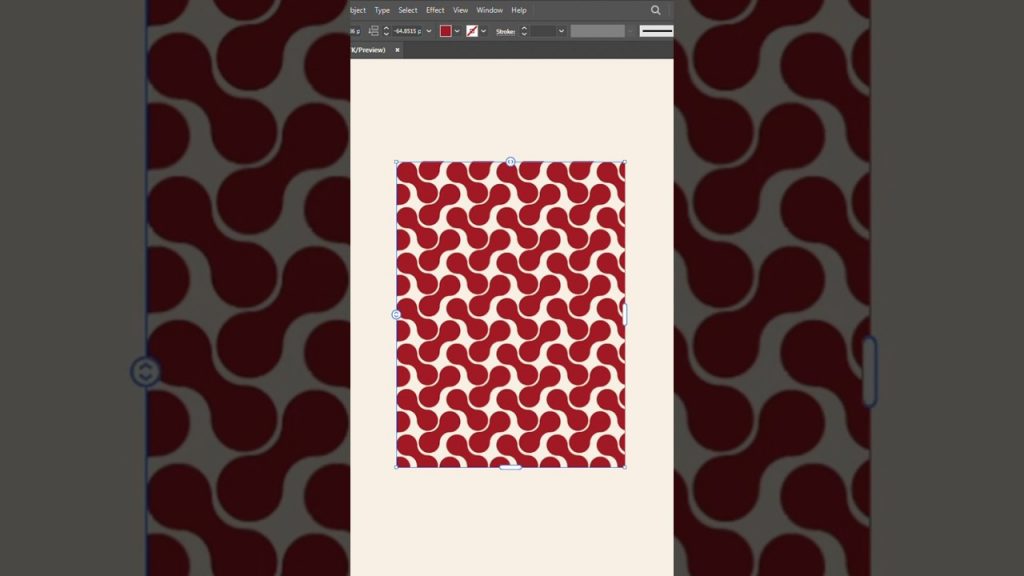
Task: Open the Window menu
Action: 490,10
